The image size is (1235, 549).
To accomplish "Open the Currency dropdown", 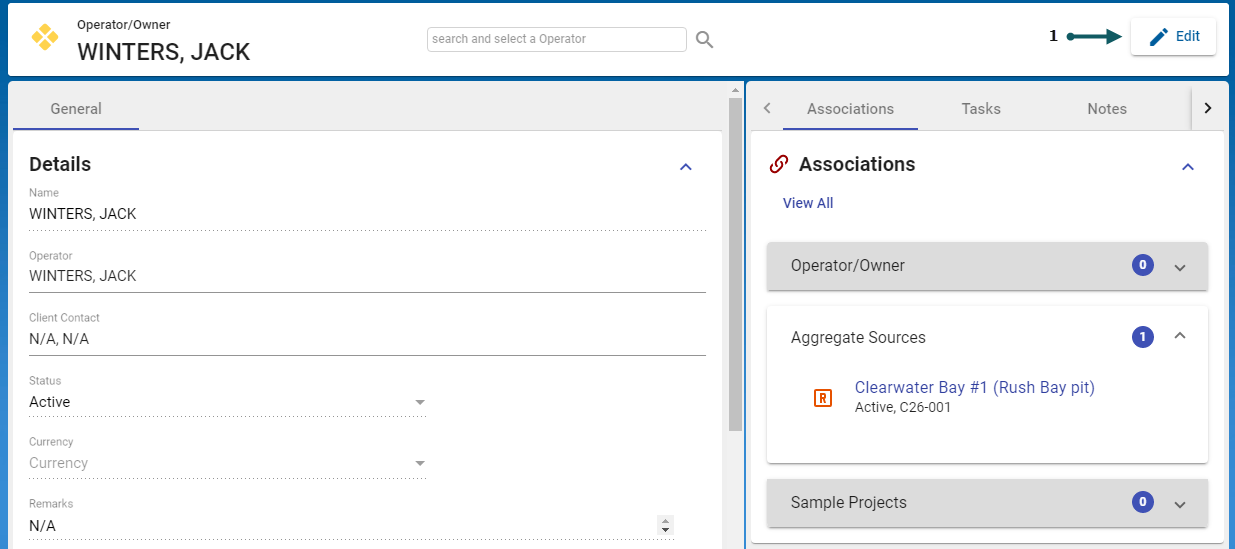I will (x=420, y=463).
